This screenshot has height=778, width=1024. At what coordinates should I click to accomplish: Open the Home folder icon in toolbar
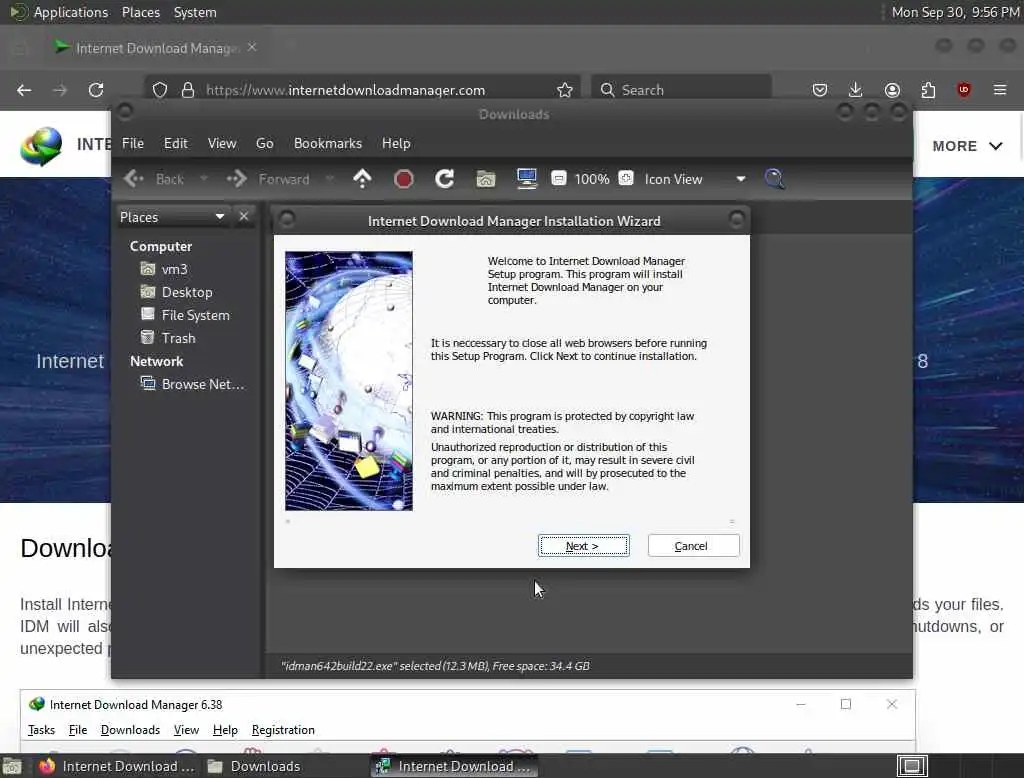(485, 178)
